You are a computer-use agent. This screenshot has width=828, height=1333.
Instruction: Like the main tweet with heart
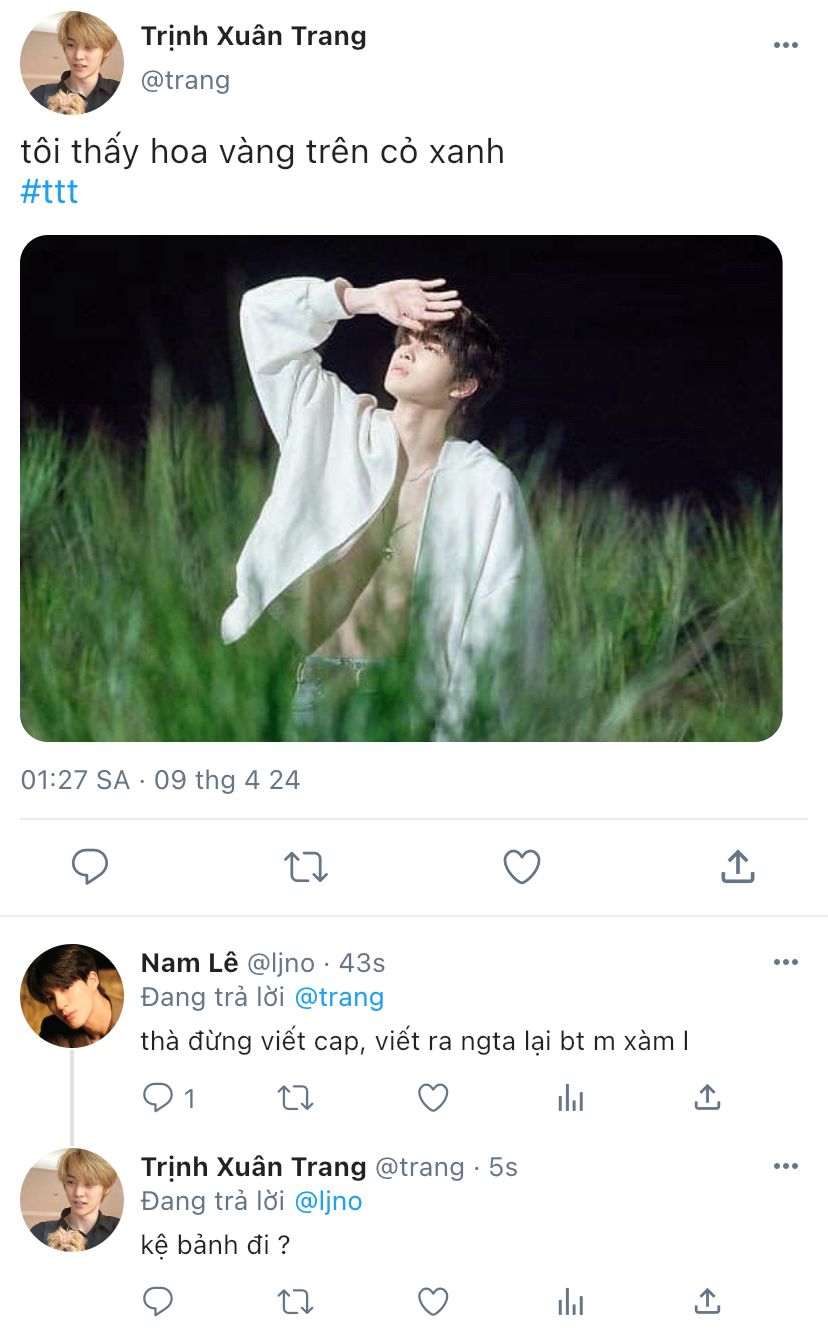point(521,866)
